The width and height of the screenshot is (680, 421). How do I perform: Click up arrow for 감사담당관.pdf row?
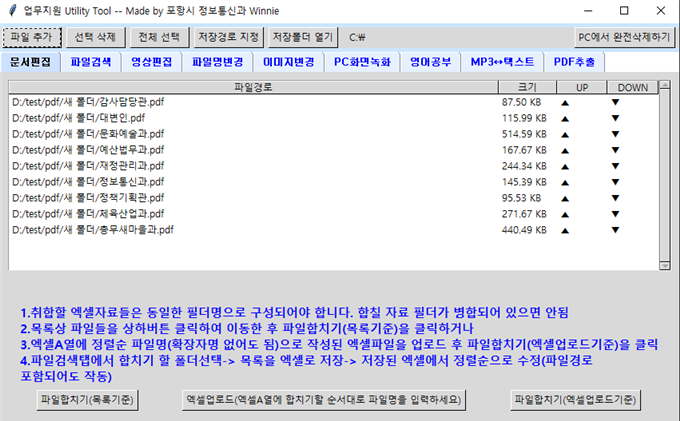564,102
